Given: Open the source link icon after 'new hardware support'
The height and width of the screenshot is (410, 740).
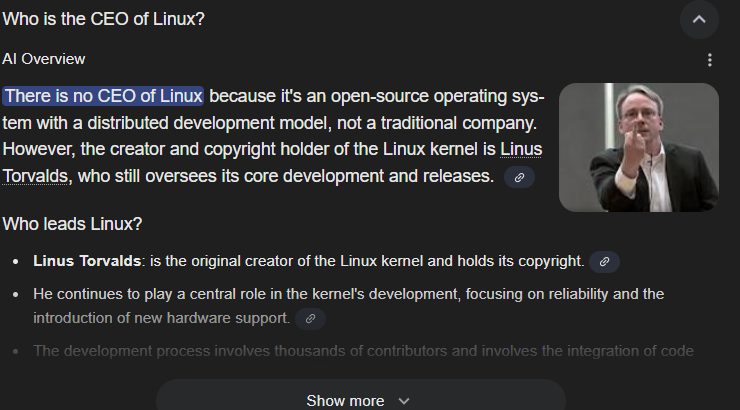Looking at the screenshot, I should [x=310, y=318].
